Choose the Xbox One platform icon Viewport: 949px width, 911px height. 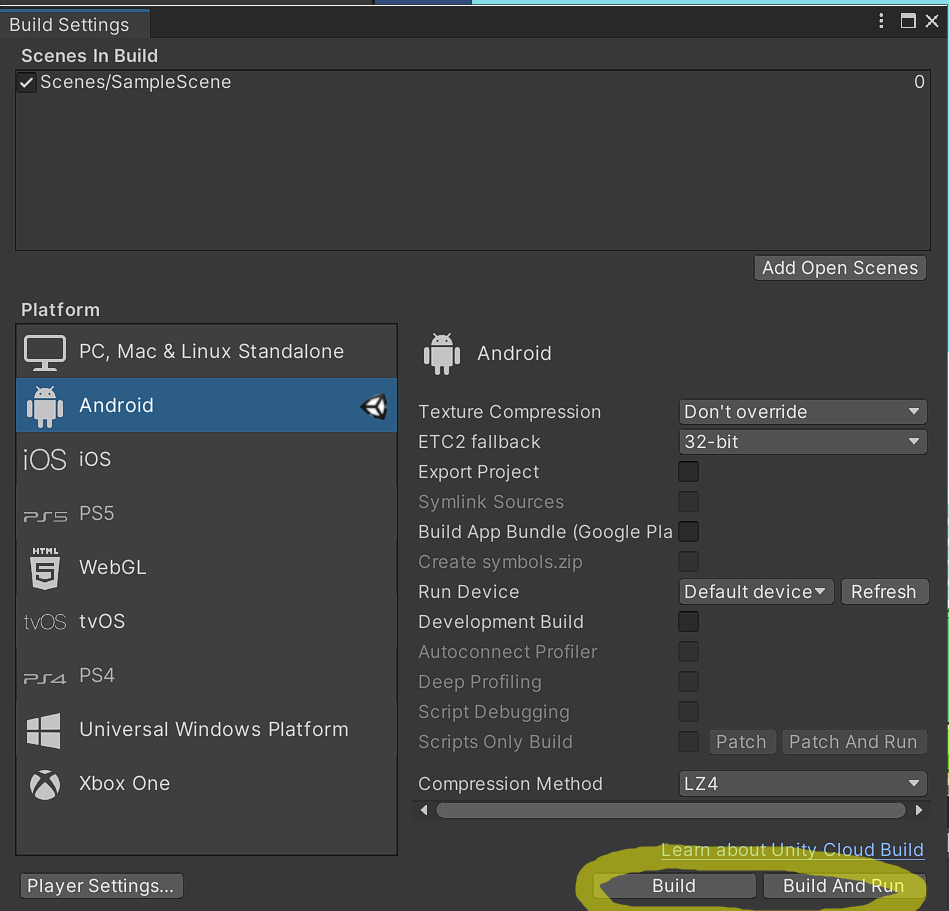point(45,784)
